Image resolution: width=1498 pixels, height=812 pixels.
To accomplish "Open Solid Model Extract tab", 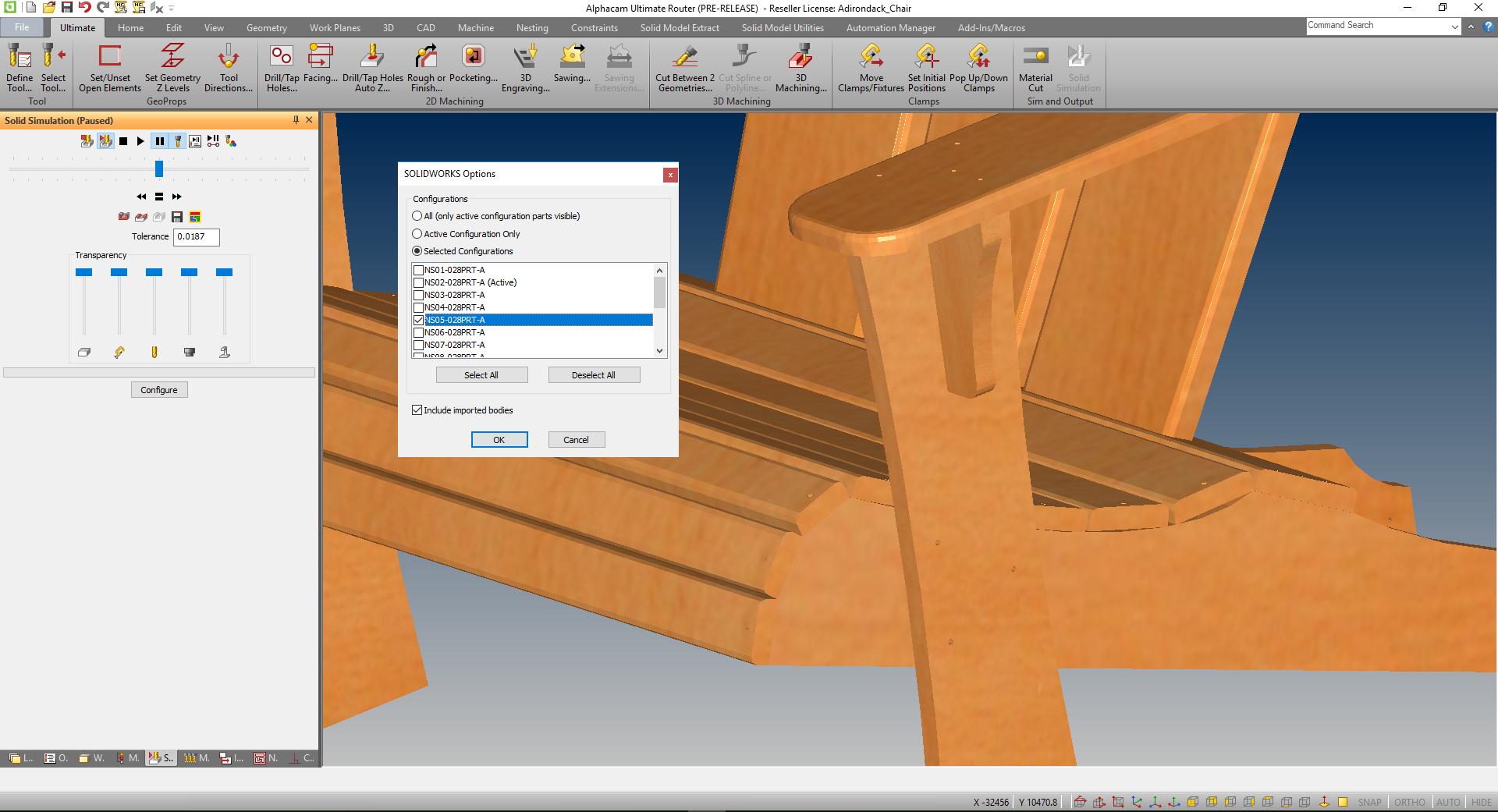I will 680,28.
